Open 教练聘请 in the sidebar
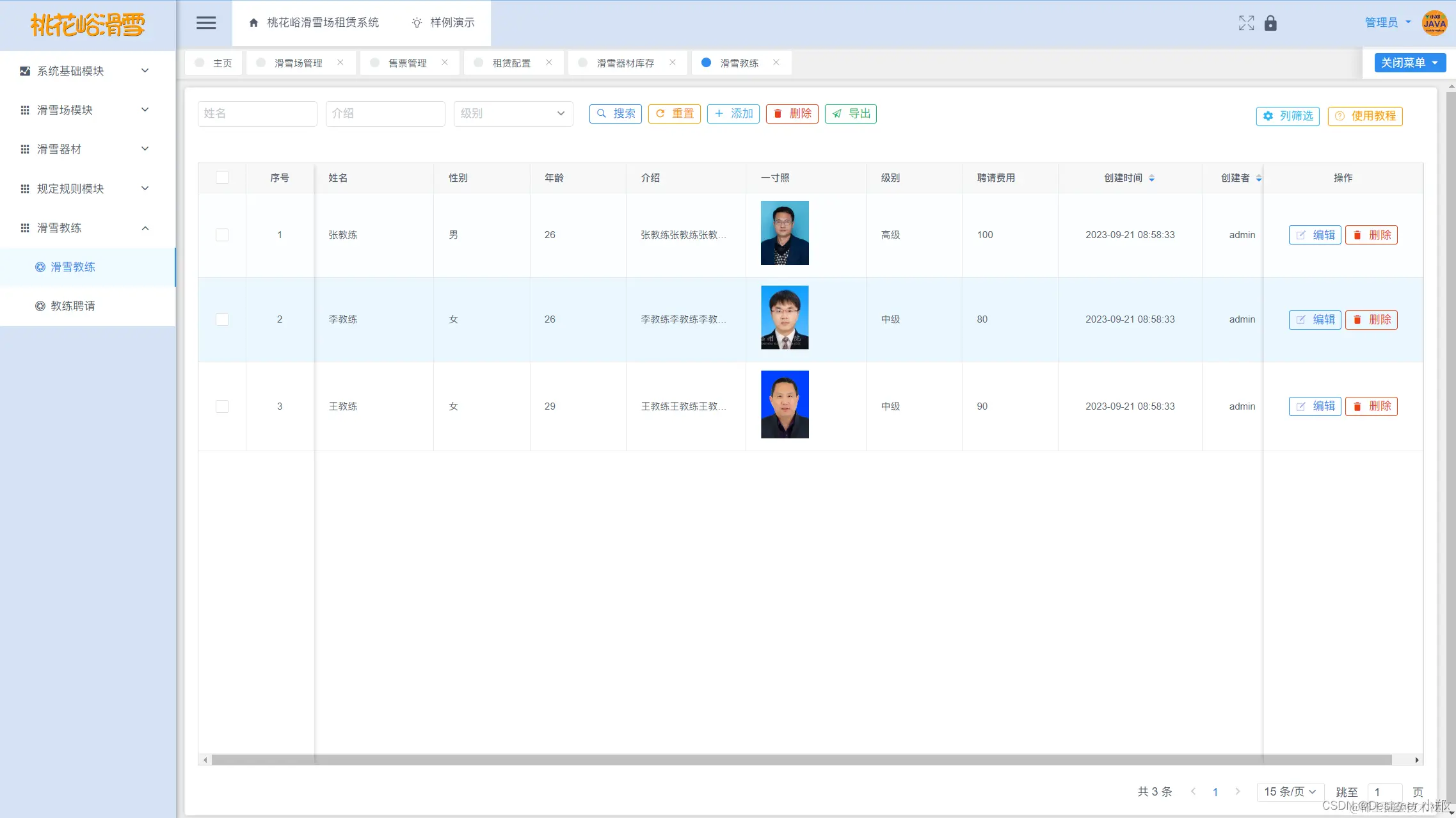The image size is (1456, 818). pos(73,306)
